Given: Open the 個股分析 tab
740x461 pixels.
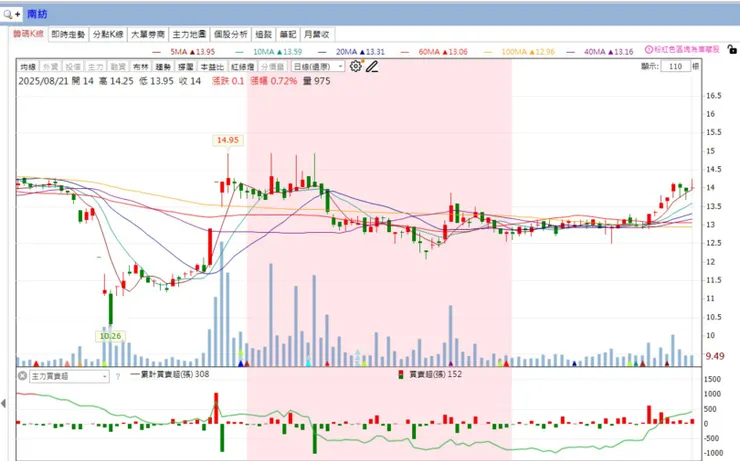Looking at the screenshot, I should (x=230, y=34).
